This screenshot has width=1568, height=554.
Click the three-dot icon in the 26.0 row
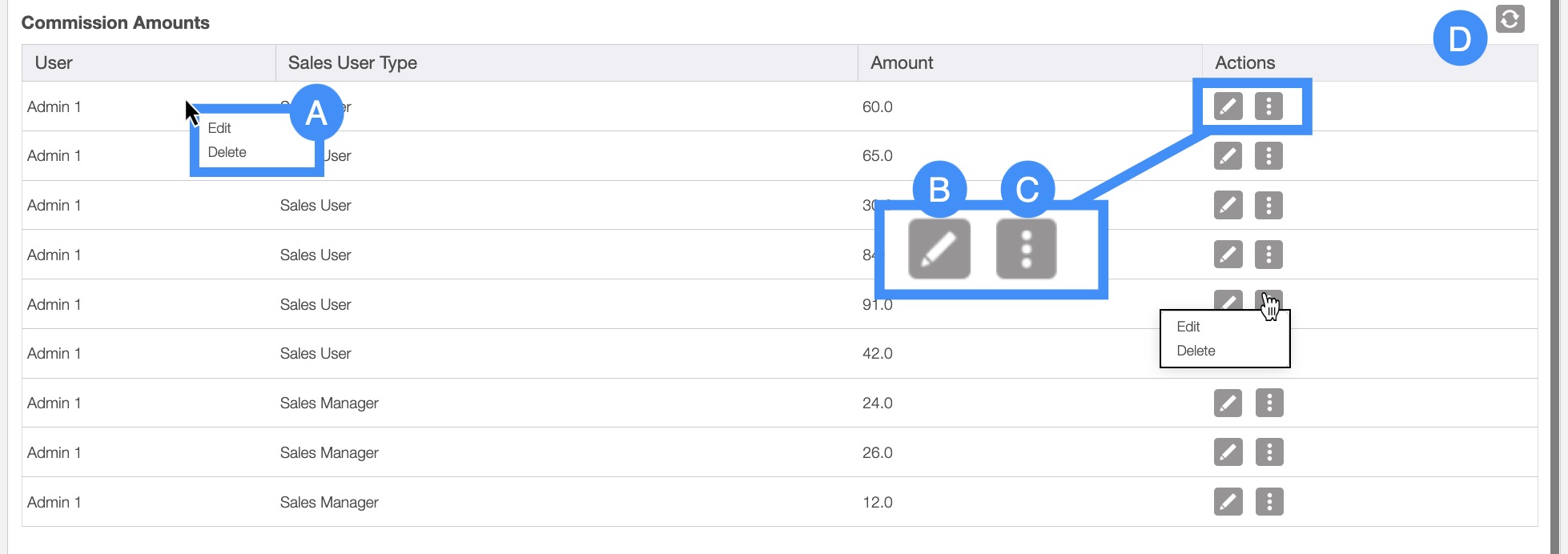pos(1269,452)
